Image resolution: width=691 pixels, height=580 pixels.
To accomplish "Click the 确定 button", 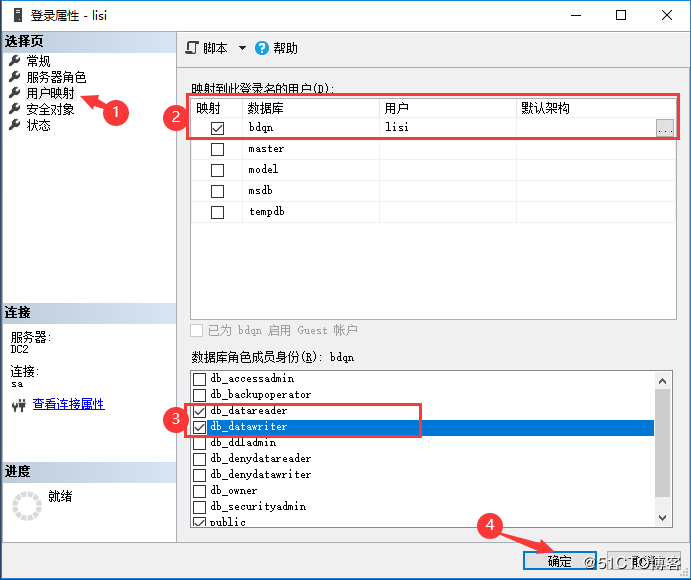I will [560, 561].
